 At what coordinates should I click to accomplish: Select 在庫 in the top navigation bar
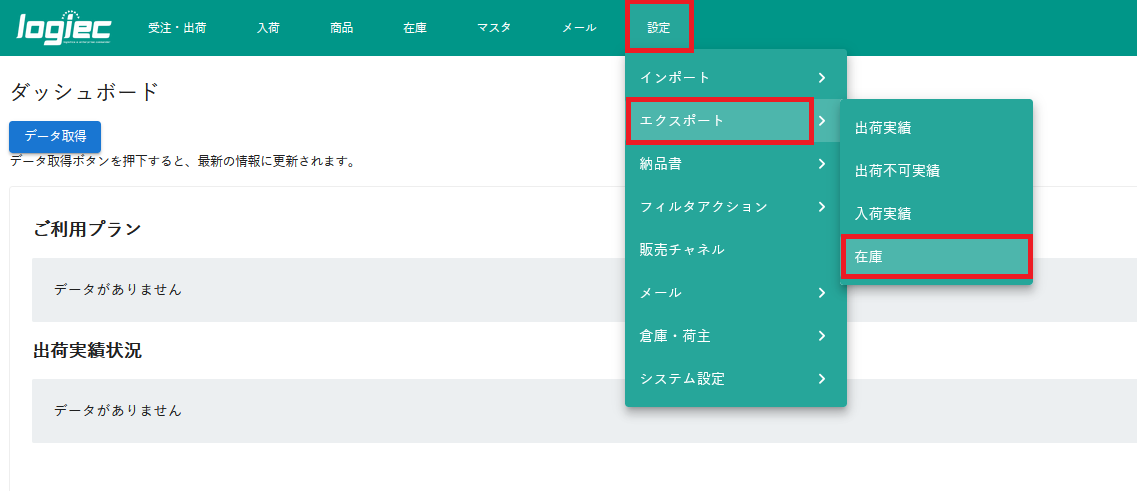click(x=415, y=28)
